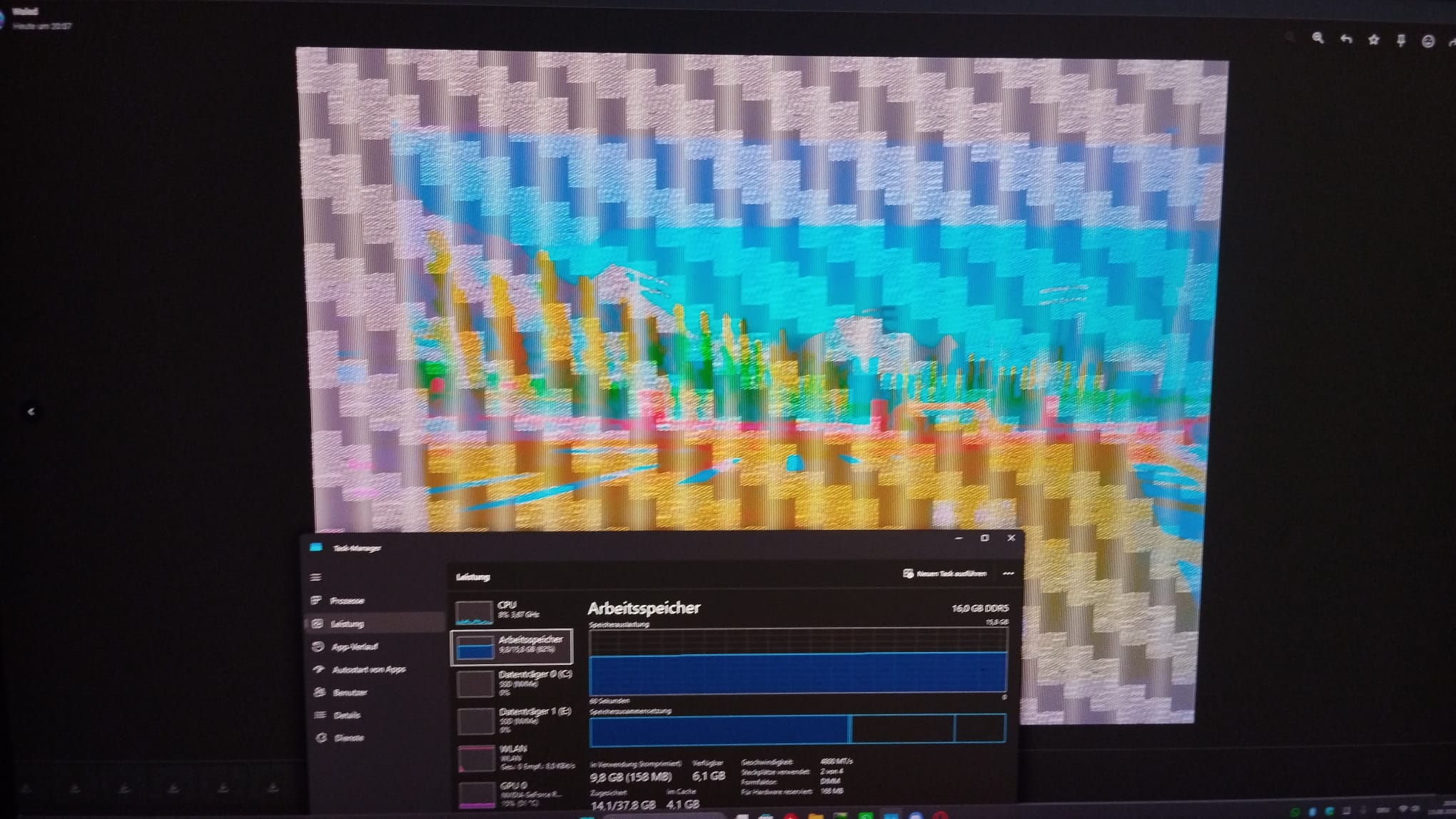
Task: Click the Task-Manager app icon in title bar
Action: [x=316, y=547]
